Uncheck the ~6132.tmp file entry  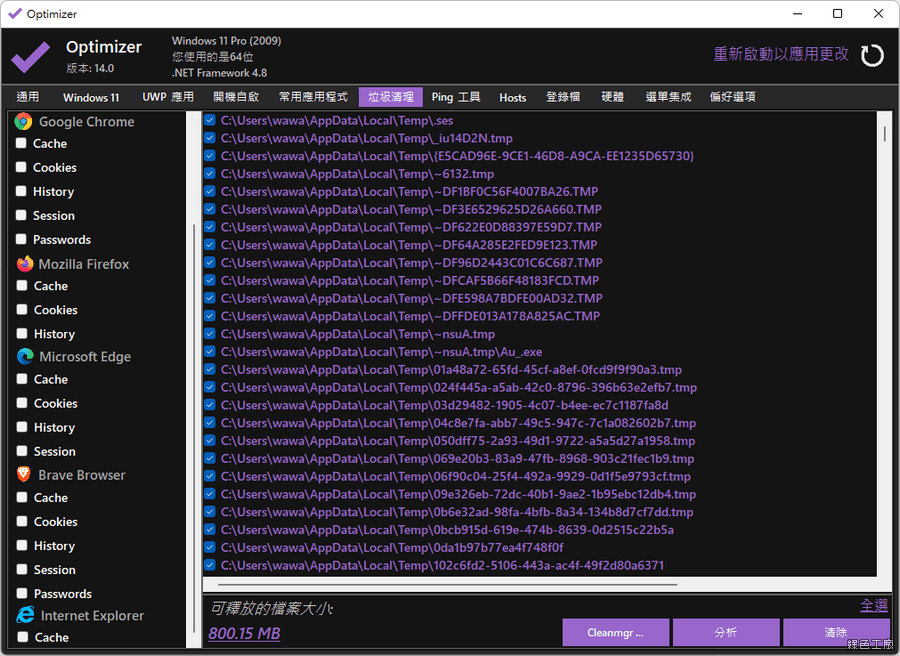210,173
